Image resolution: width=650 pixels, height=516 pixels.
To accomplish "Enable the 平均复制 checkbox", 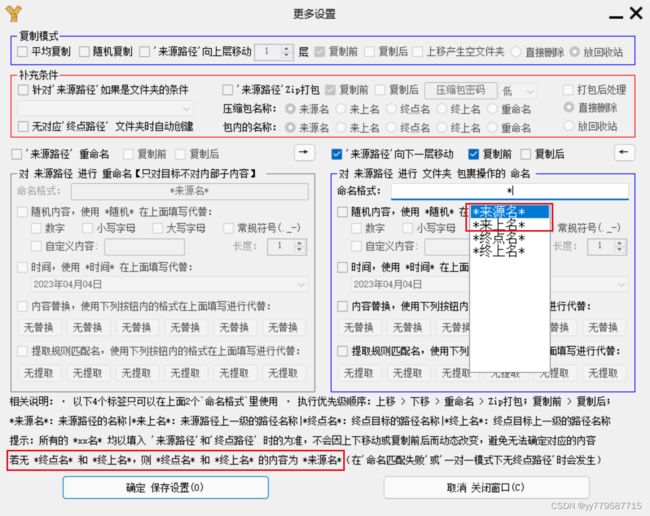I will click(x=22, y=52).
